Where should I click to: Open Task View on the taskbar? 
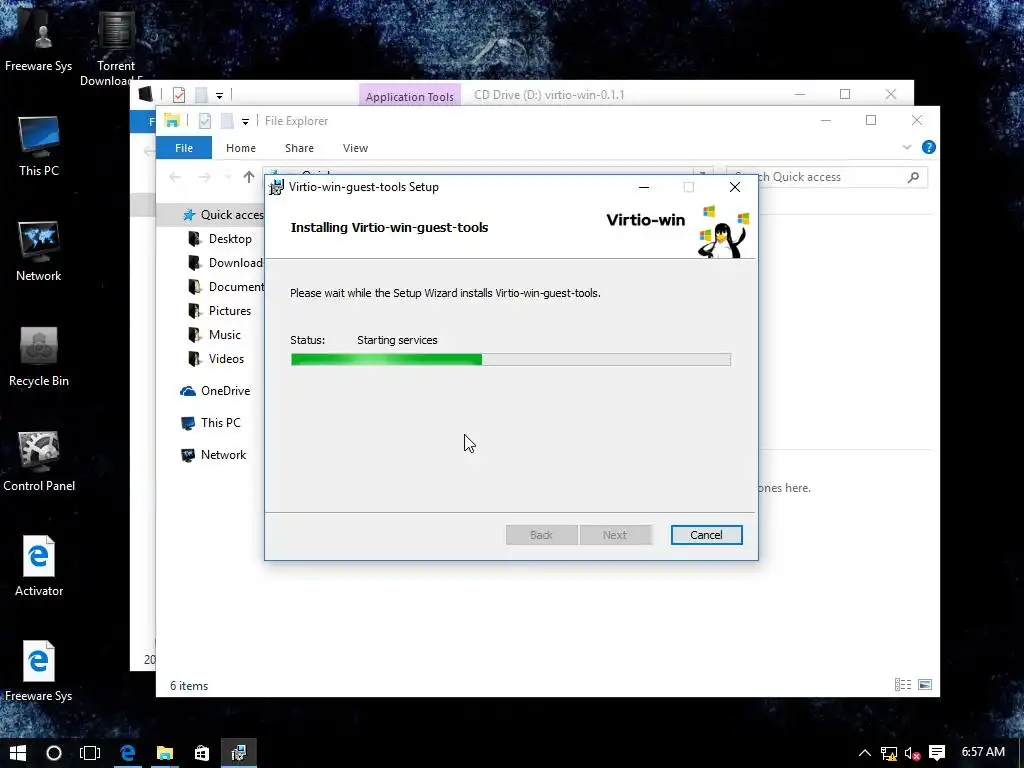(x=90, y=753)
